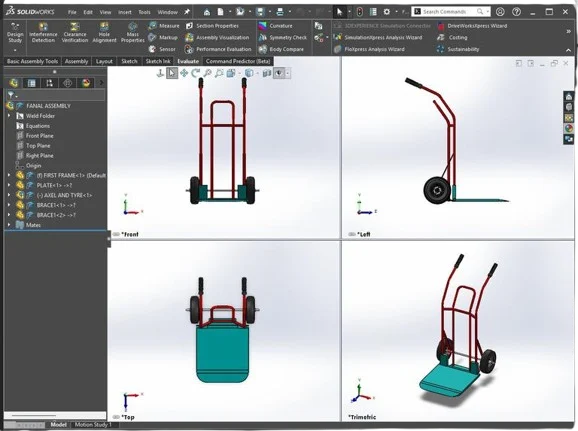
Task: Open the tree filter funnel dropdown
Action: tap(13, 95)
